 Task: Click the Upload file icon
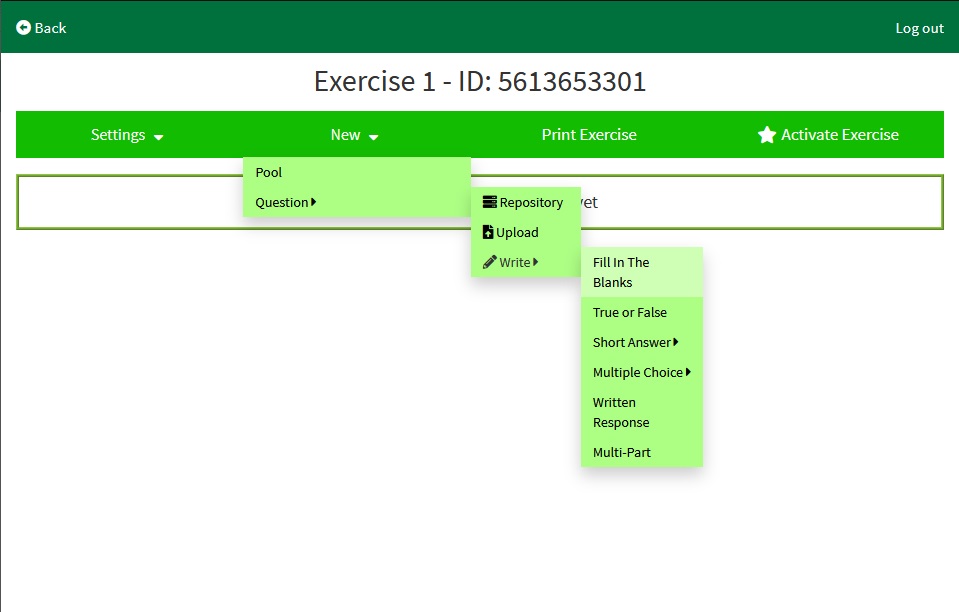pos(488,232)
